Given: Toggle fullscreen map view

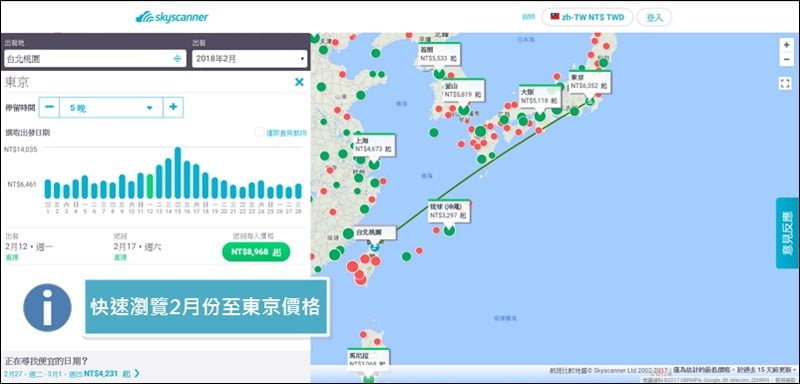Looking at the screenshot, I should coord(786,83).
